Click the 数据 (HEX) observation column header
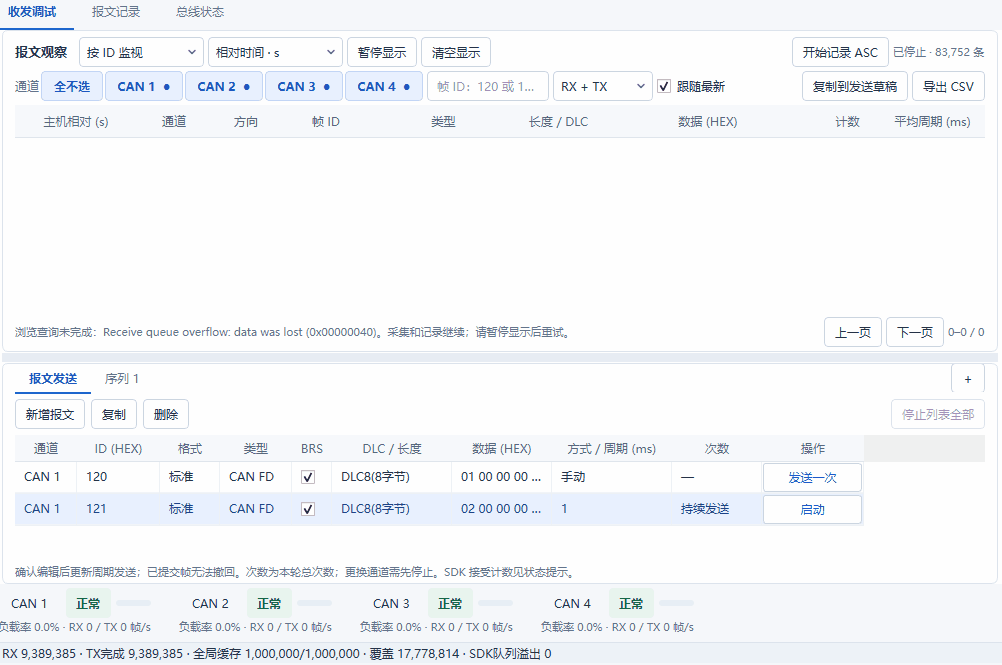This screenshot has width=1002, height=665. pyautogui.click(x=707, y=121)
